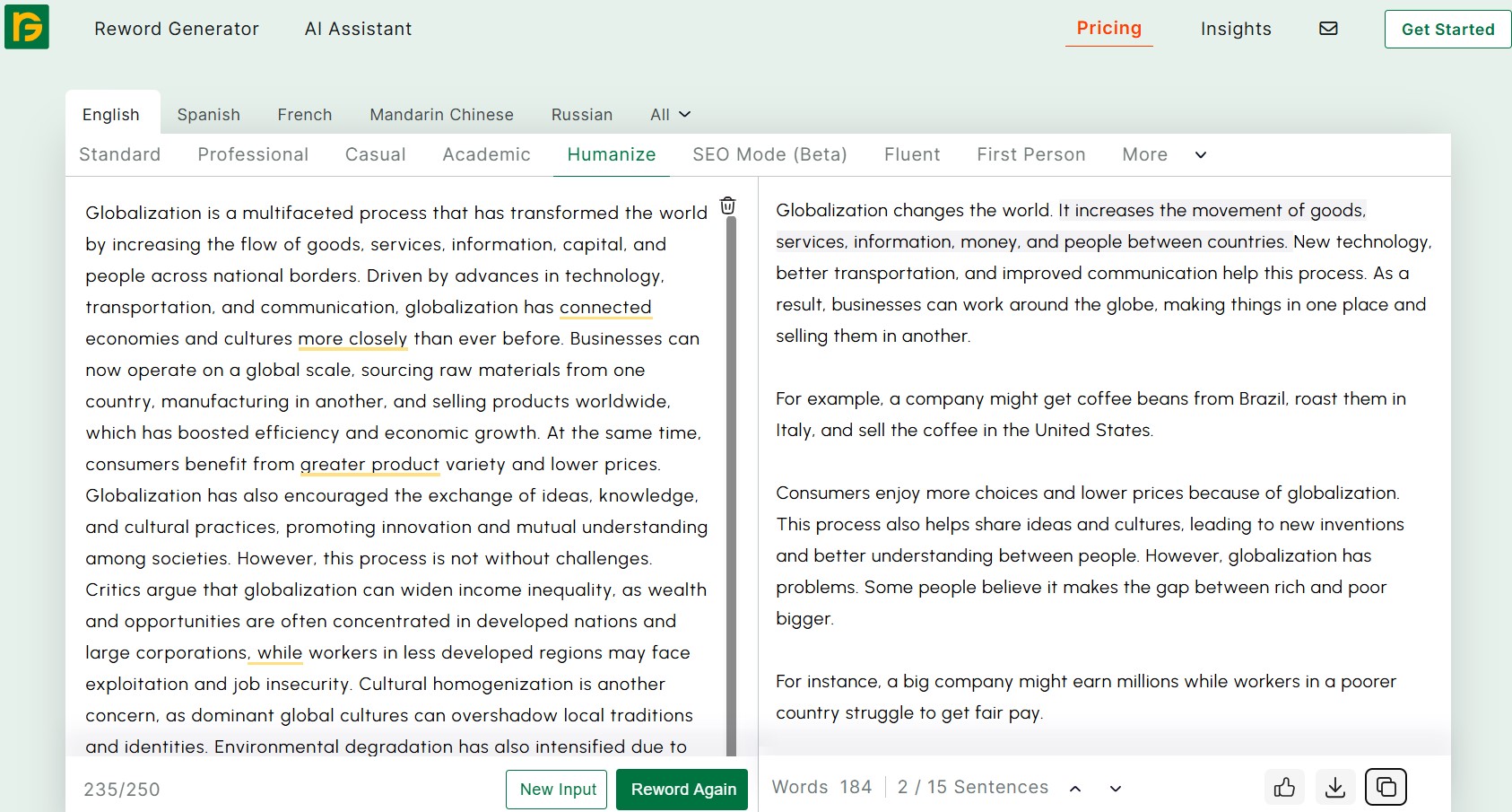Click the thumbs up icon
1512x812 pixels.
click(1284, 788)
